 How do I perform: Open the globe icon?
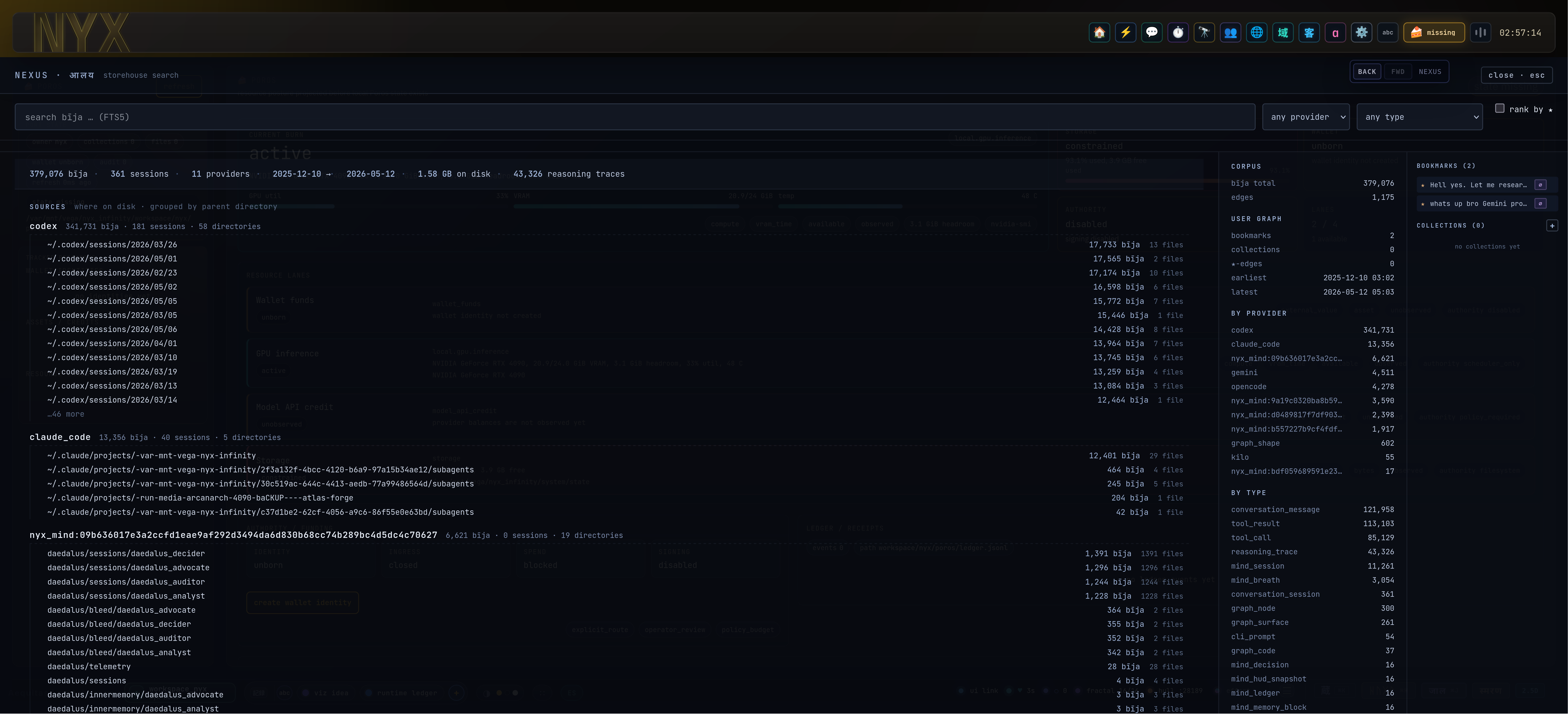point(1256,32)
